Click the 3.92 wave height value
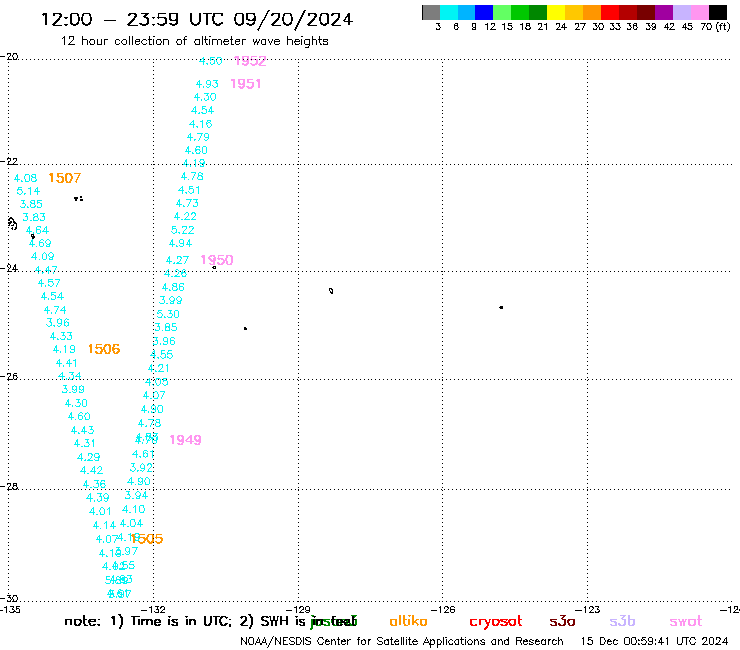This screenshot has width=740, height=650. 141,467
